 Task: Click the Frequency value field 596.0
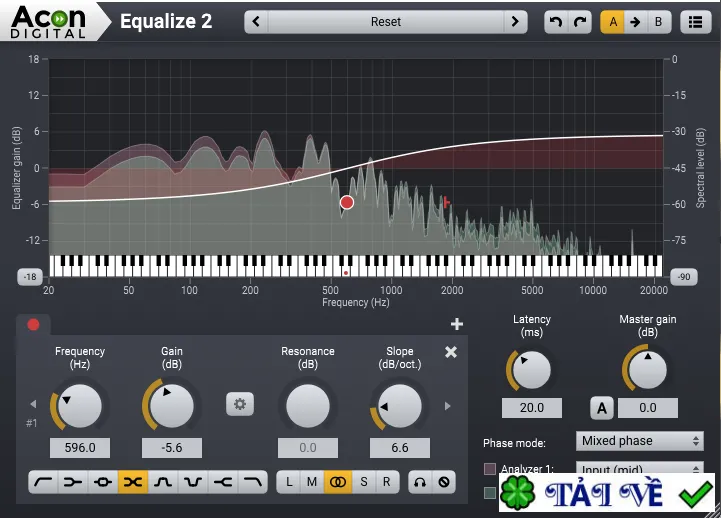(x=80, y=448)
